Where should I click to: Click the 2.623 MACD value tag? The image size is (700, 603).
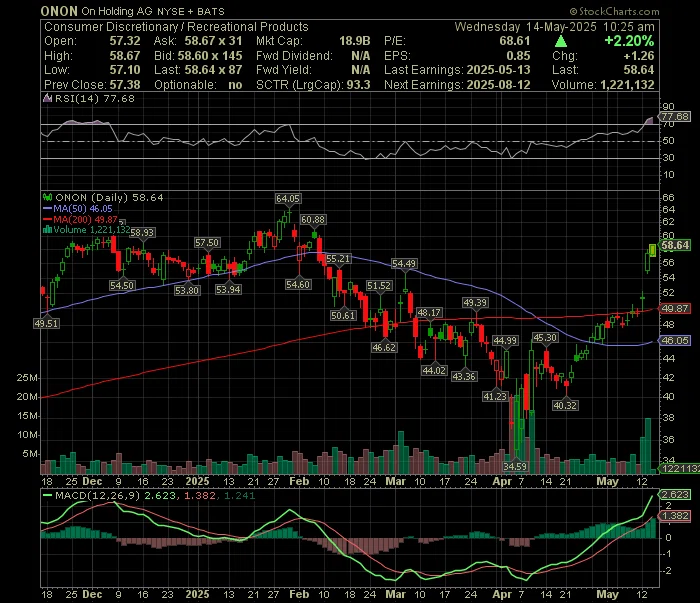click(675, 495)
